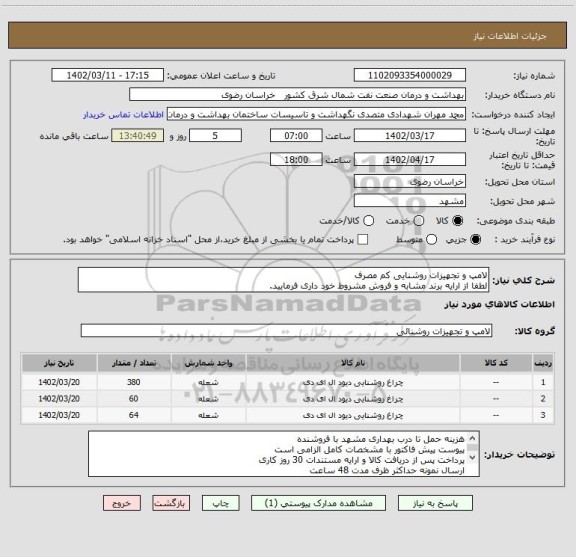Select the متوسط purchase type radio
576x557 pixels.
(x=431, y=240)
